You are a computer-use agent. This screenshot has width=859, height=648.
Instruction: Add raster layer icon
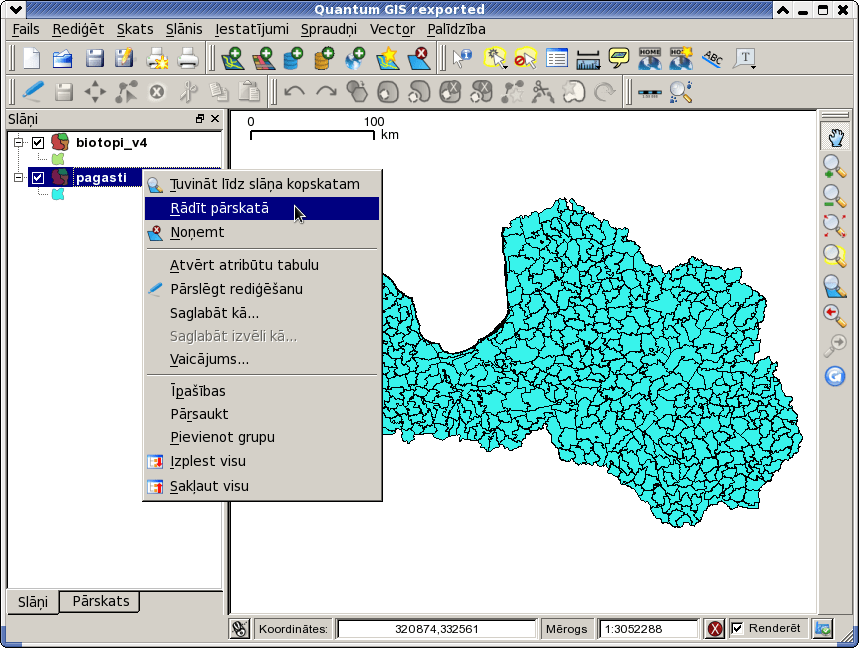[264, 58]
